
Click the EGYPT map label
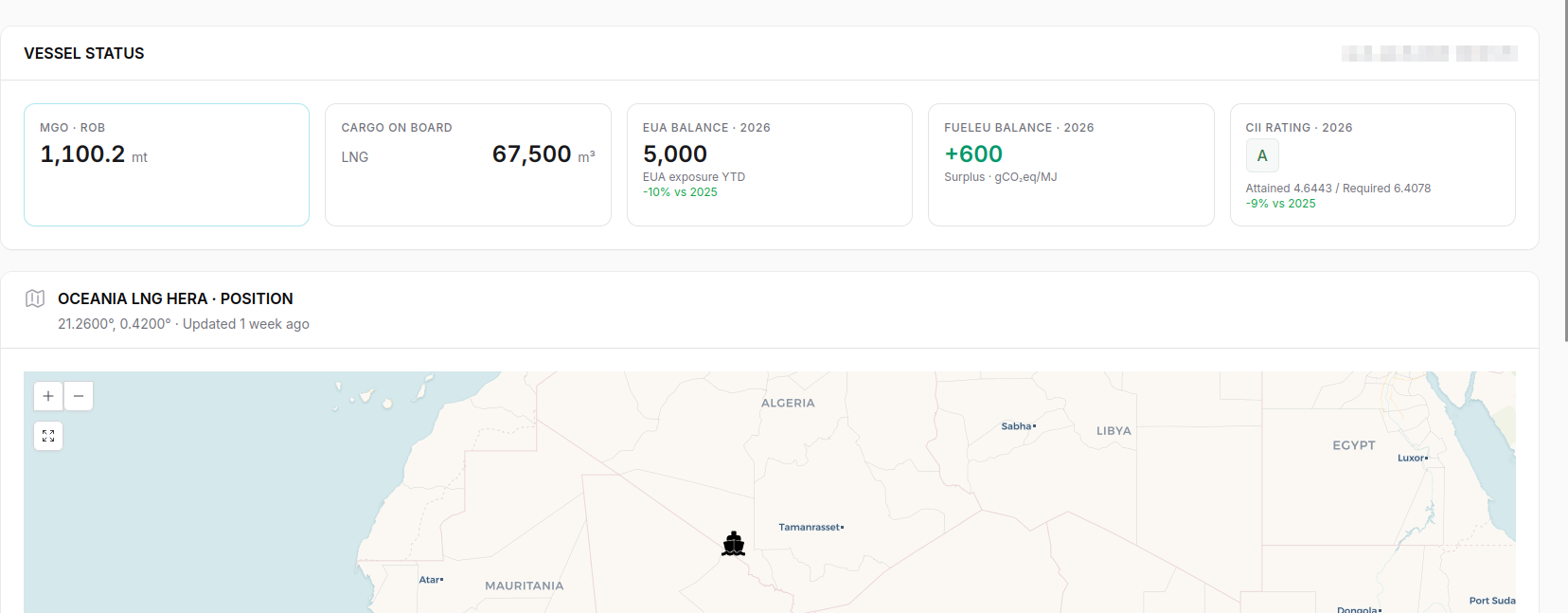[x=1354, y=445]
